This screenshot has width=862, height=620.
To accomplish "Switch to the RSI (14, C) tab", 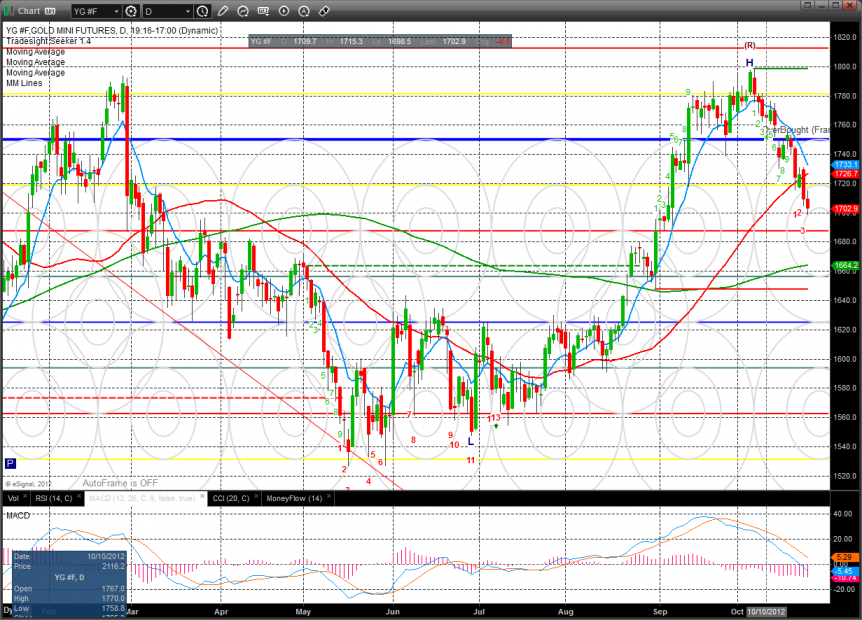I will (x=53, y=499).
